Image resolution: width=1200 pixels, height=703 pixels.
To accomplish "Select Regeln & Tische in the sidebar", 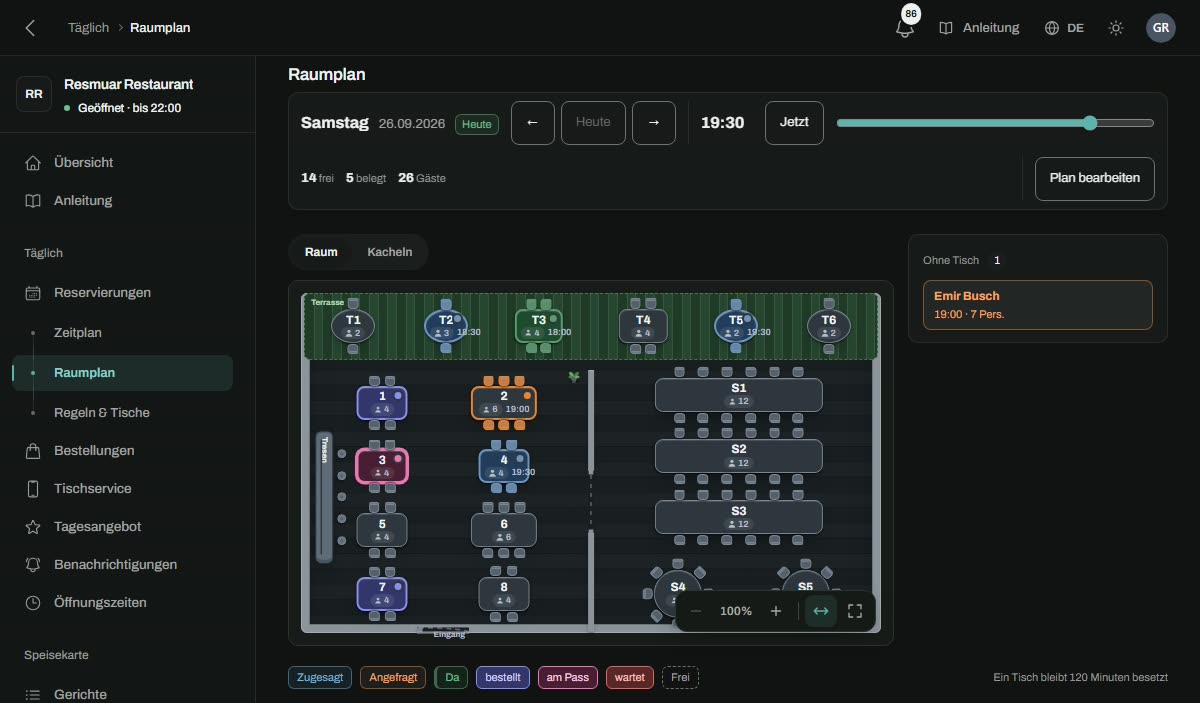I will 122,412.
